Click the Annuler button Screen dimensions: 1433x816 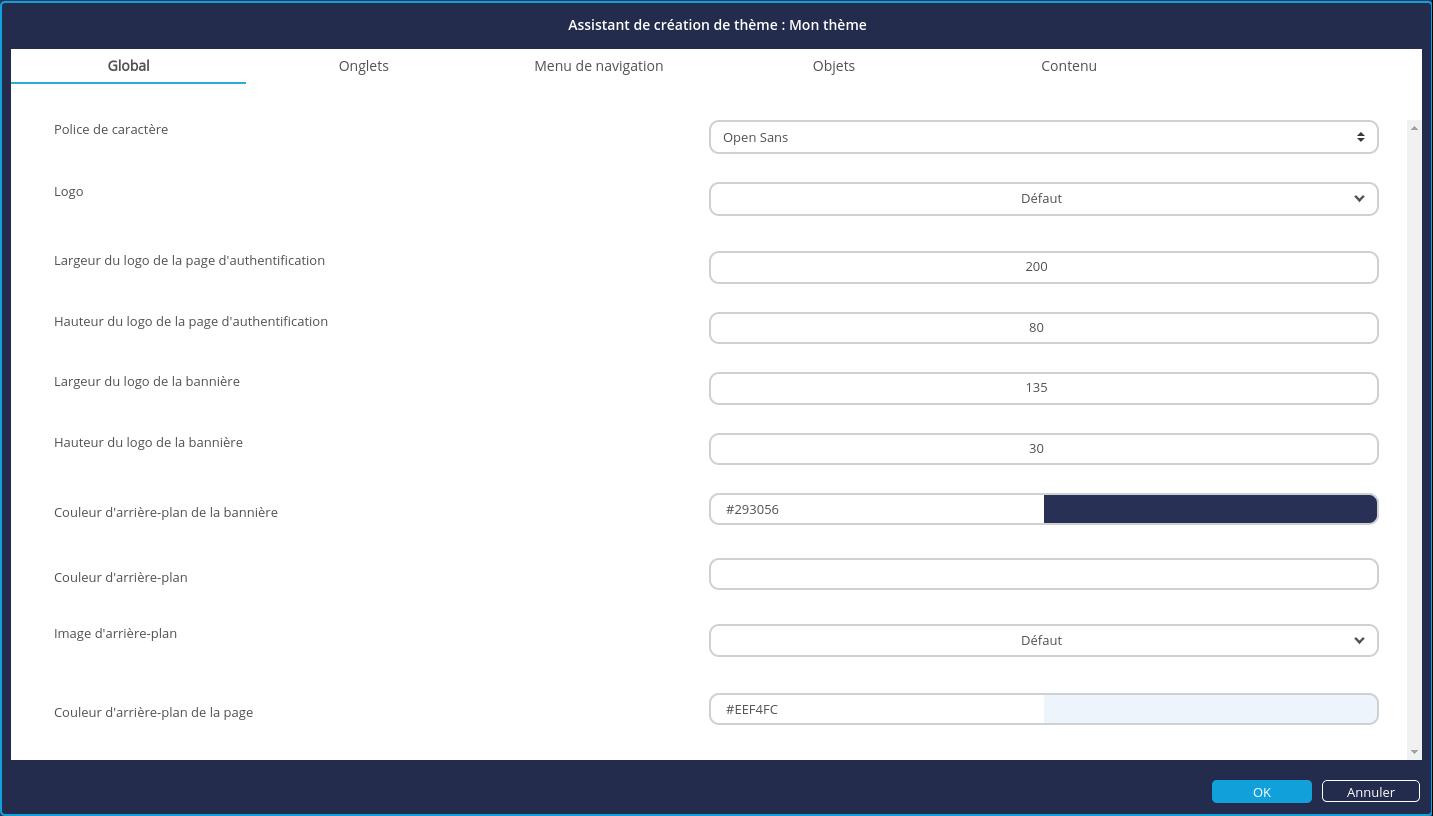click(1371, 791)
